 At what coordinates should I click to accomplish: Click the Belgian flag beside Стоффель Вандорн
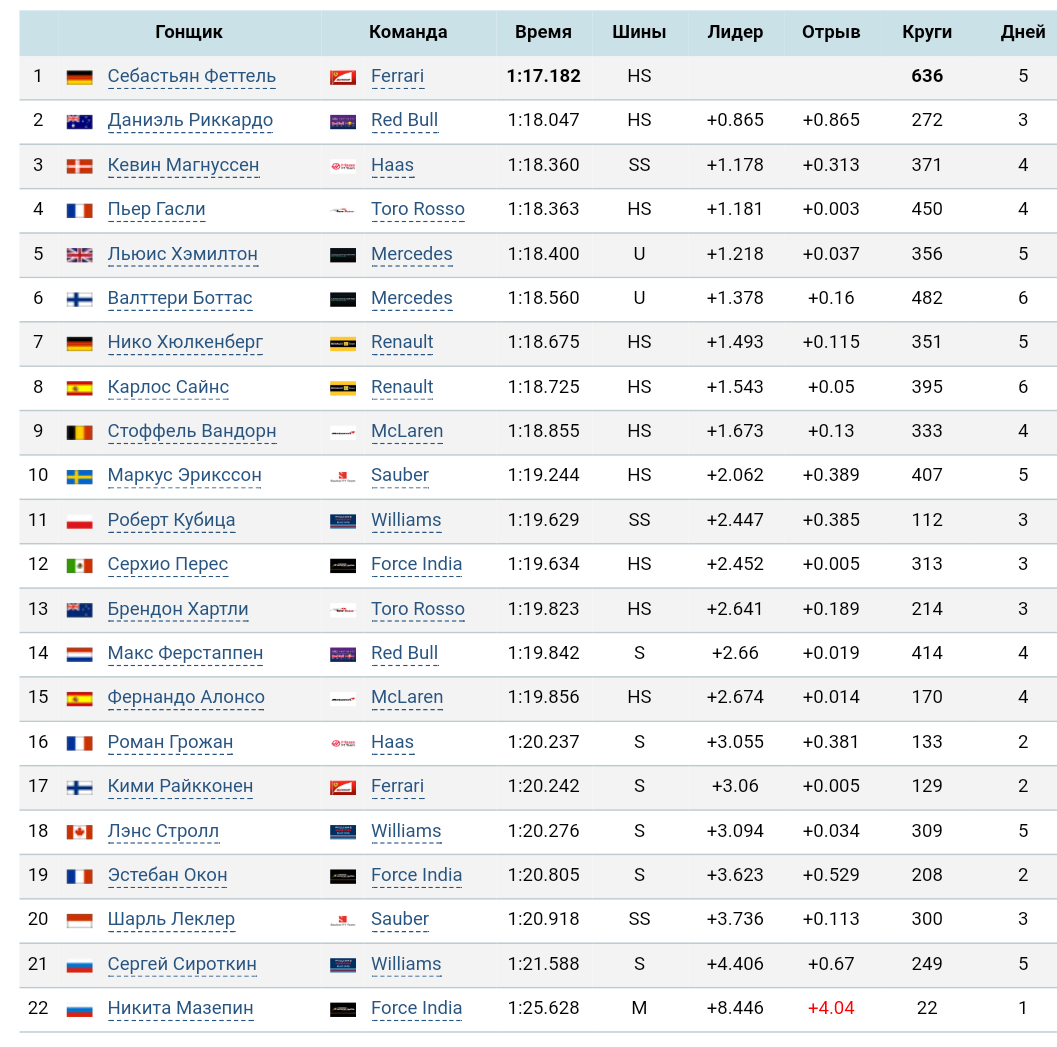pos(79,432)
